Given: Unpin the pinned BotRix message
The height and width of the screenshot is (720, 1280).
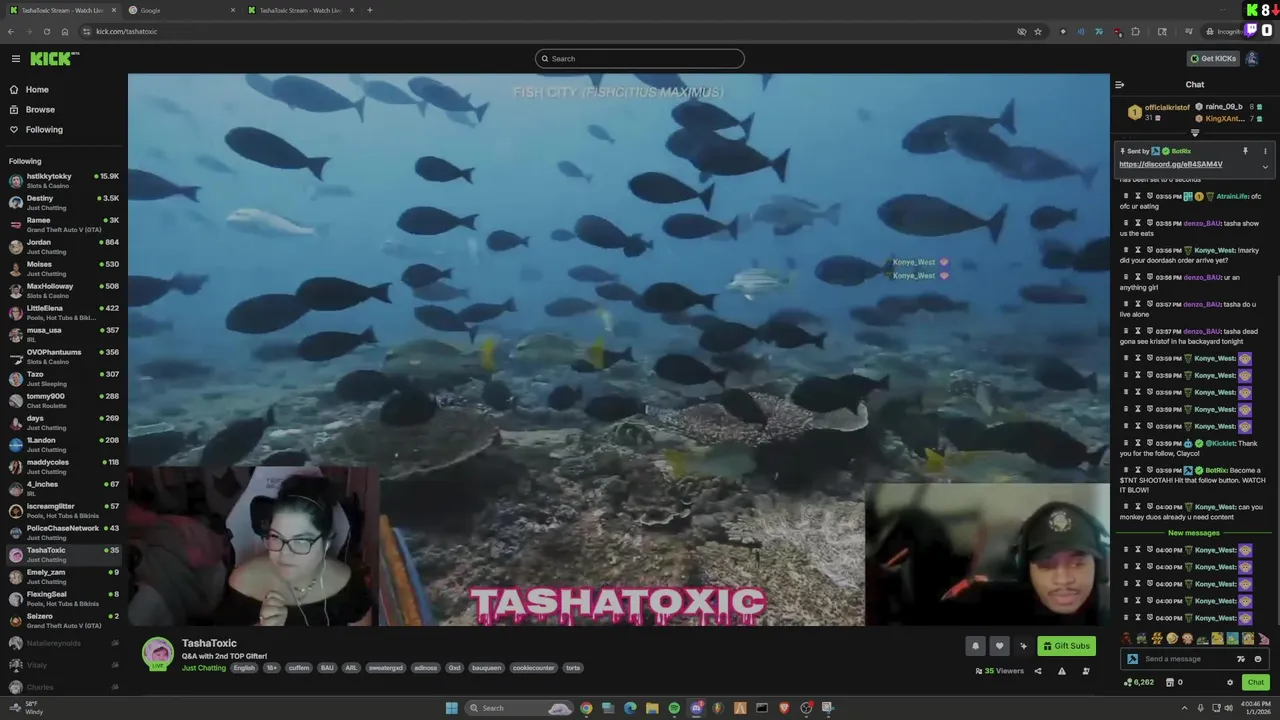Looking at the screenshot, I should [1245, 151].
